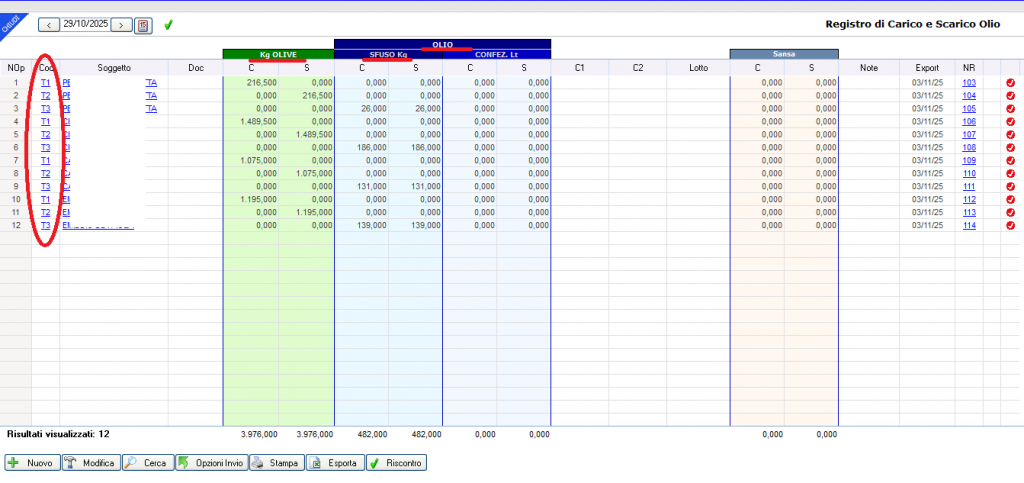
Task: Click the date field showing 29/10/2025
Action: (86, 24)
